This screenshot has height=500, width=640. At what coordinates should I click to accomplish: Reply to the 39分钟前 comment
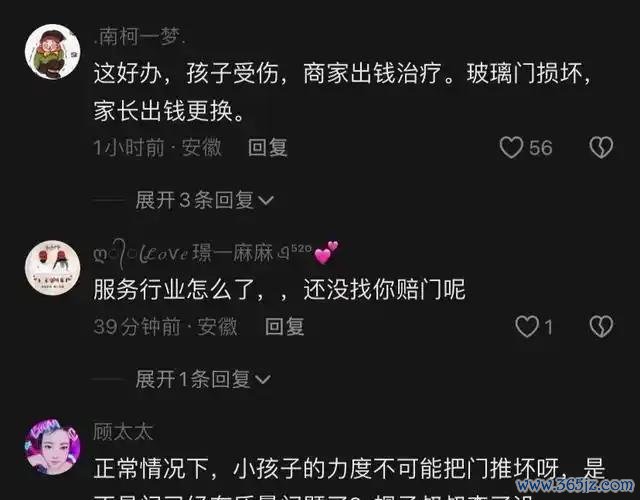[x=284, y=327]
